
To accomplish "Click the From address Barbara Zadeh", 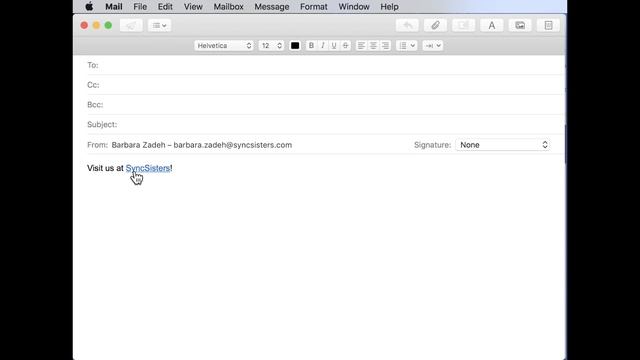I will click(202, 145).
